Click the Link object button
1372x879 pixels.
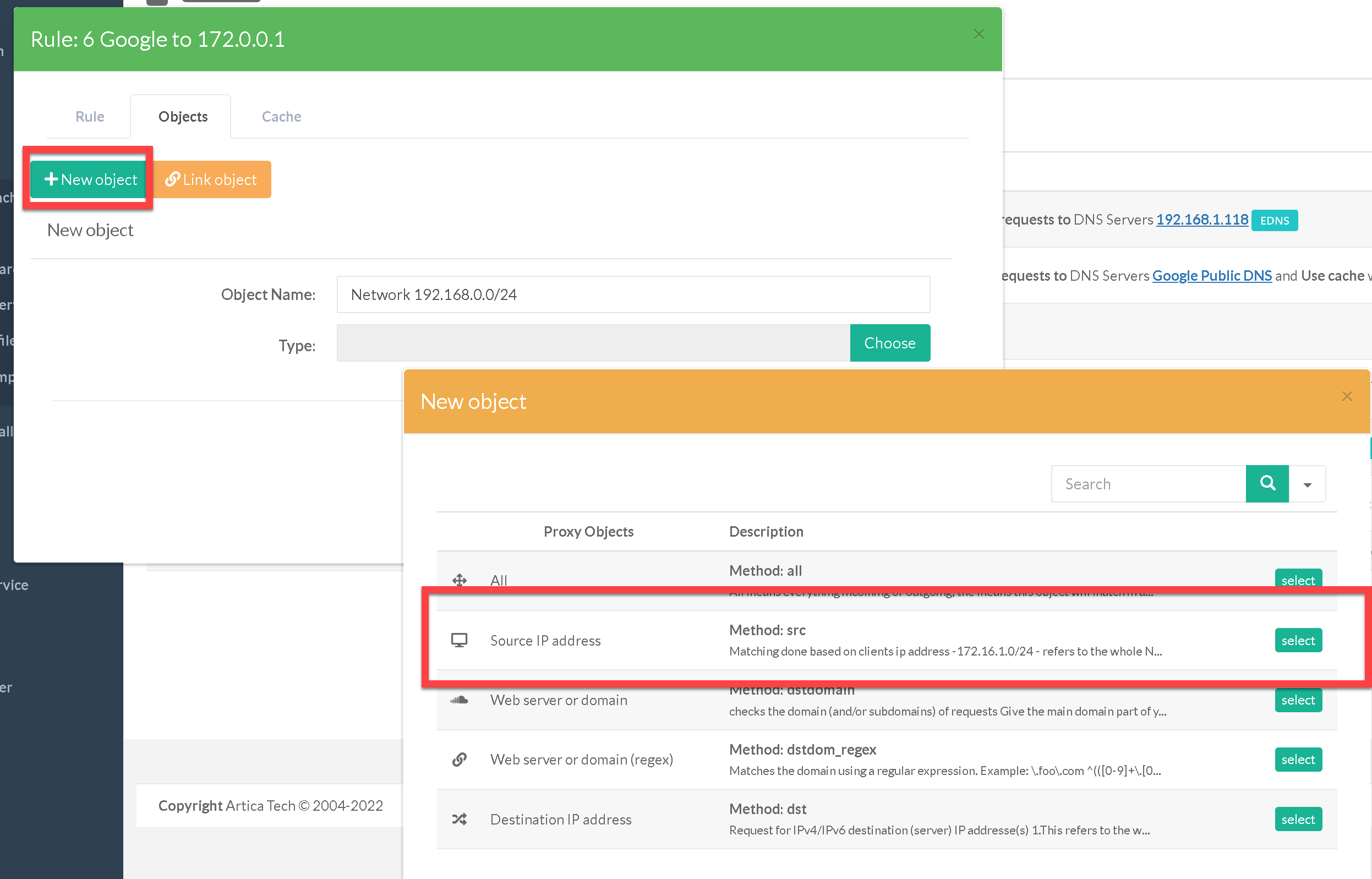(212, 179)
